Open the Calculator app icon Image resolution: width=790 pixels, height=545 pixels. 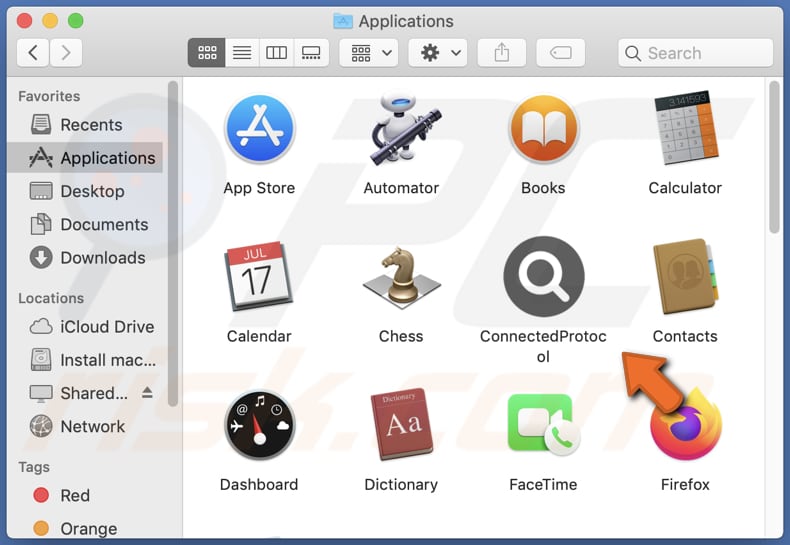686,128
